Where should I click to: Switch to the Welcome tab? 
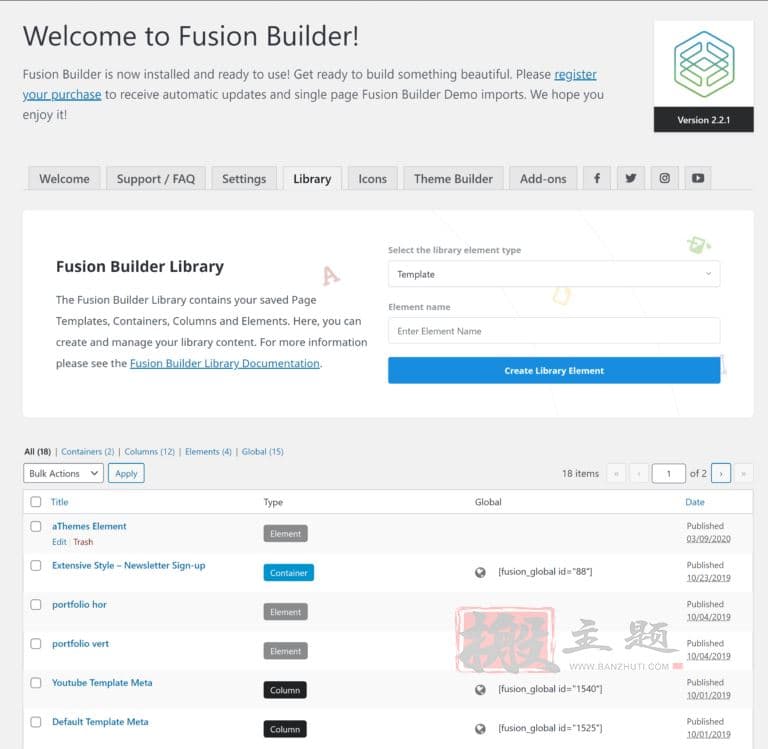click(64, 179)
